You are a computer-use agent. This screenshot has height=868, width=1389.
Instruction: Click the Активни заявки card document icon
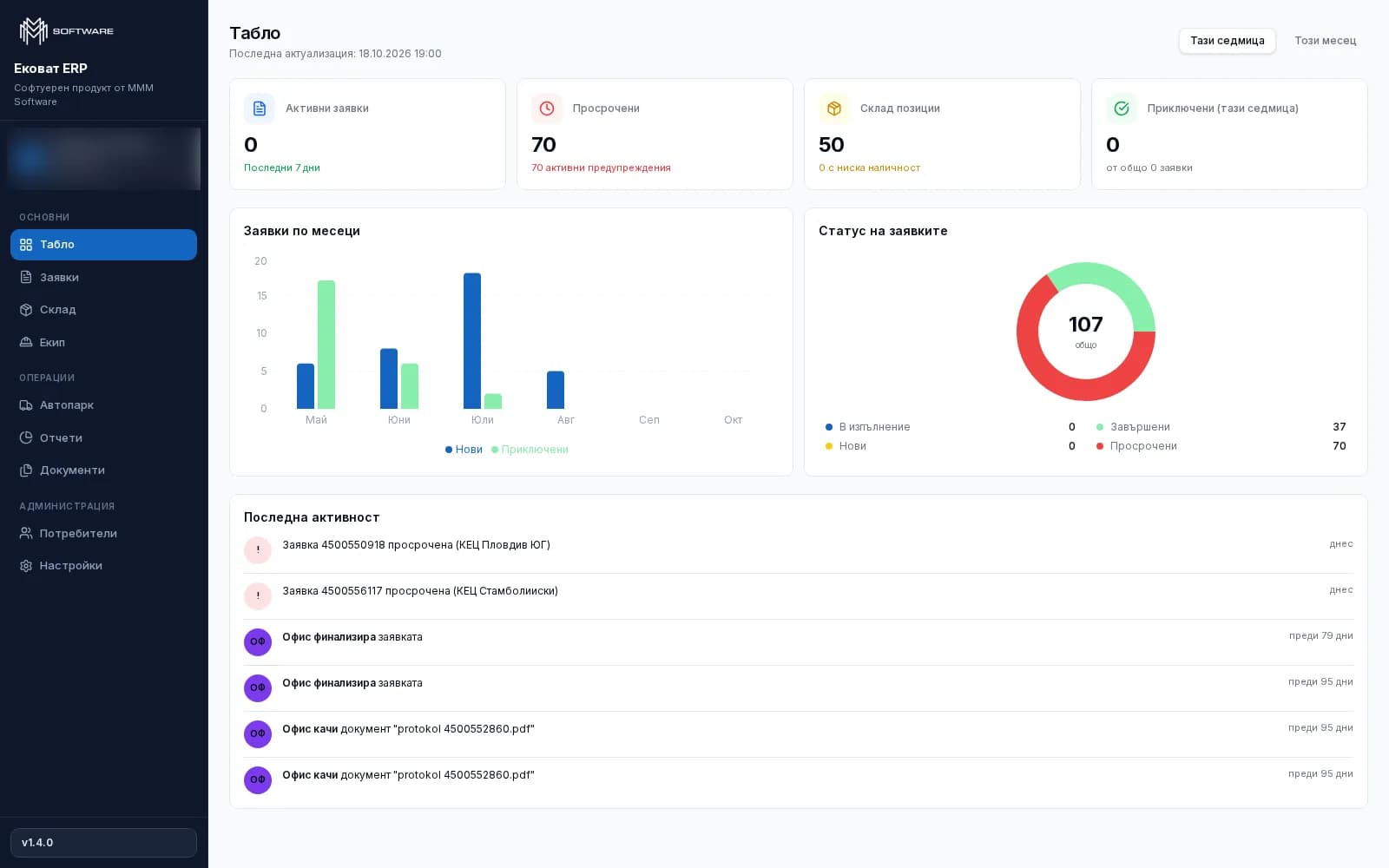point(260,108)
